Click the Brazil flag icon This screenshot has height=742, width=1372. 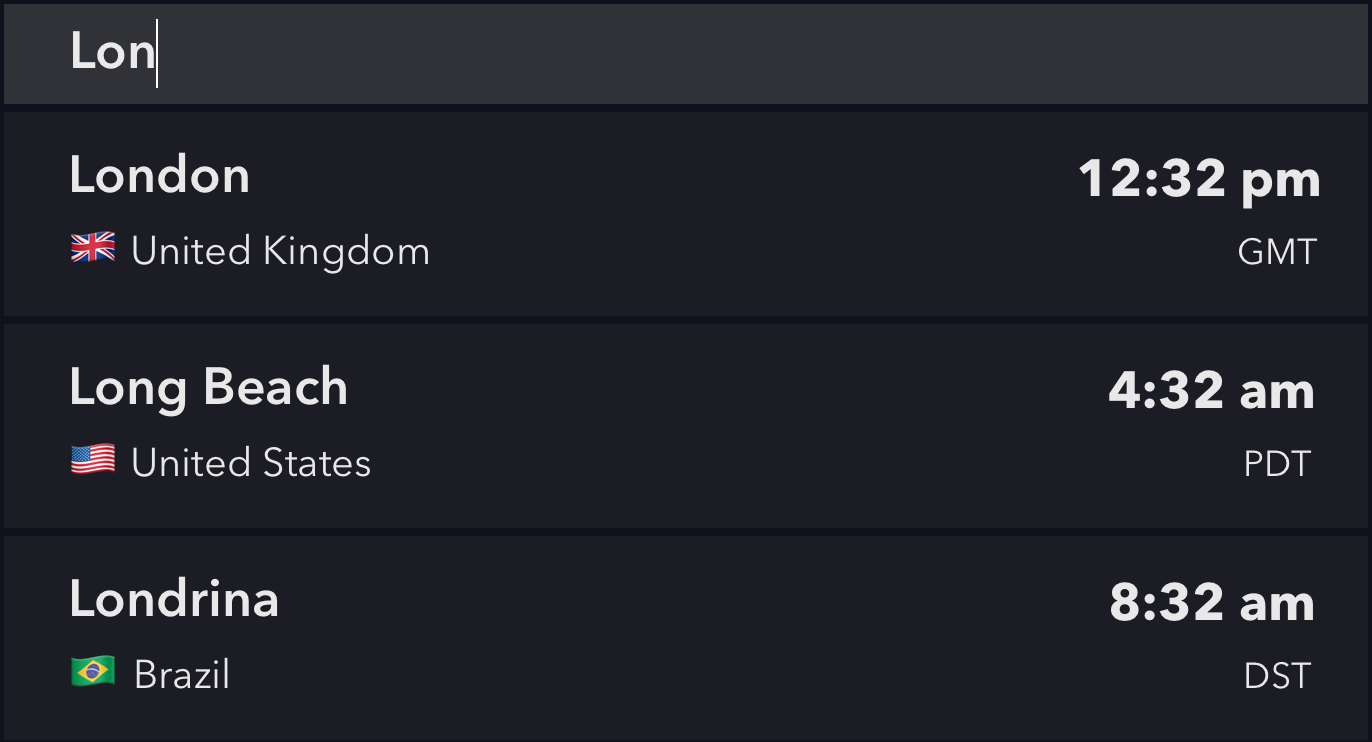point(93,673)
